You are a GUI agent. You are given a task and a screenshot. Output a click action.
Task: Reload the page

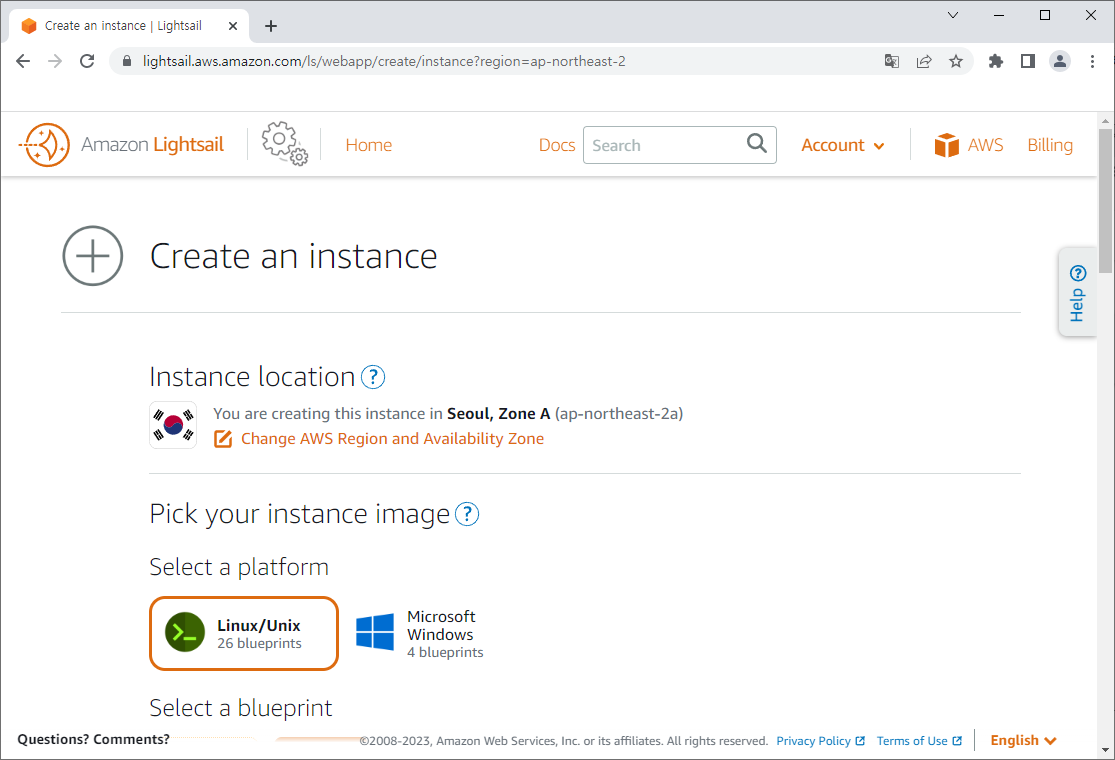(87, 61)
